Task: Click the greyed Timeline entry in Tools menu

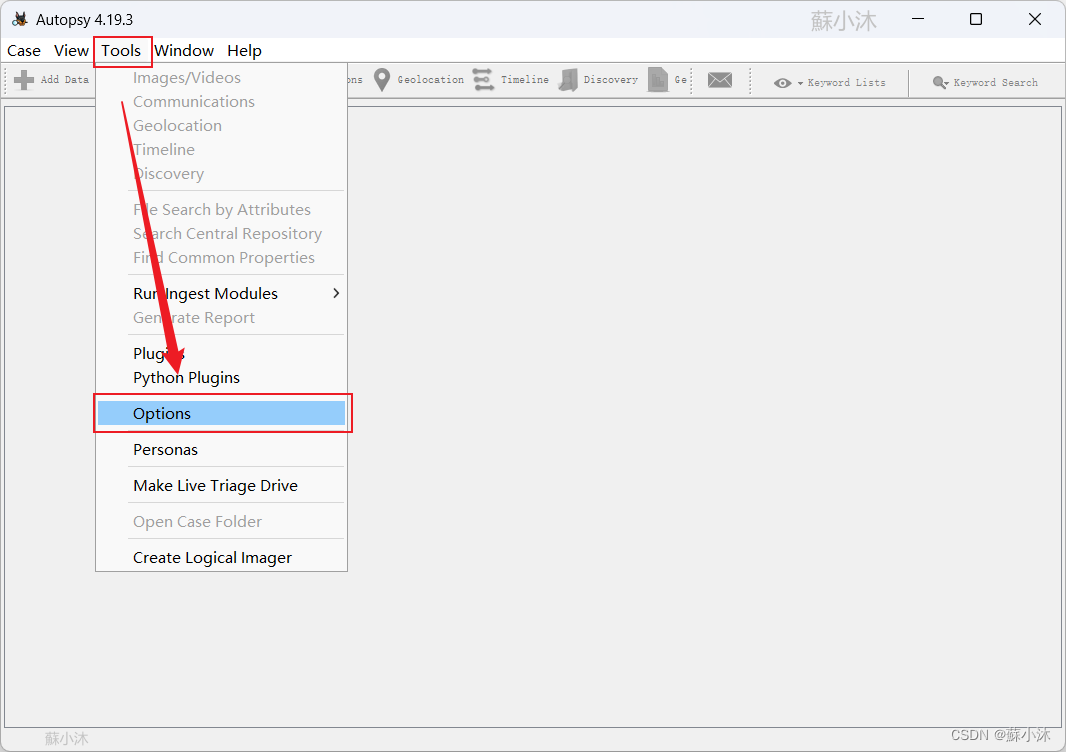Action: (222, 150)
